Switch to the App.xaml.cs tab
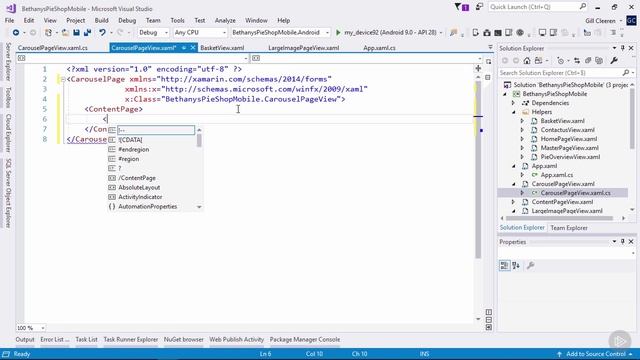 [x=379, y=48]
